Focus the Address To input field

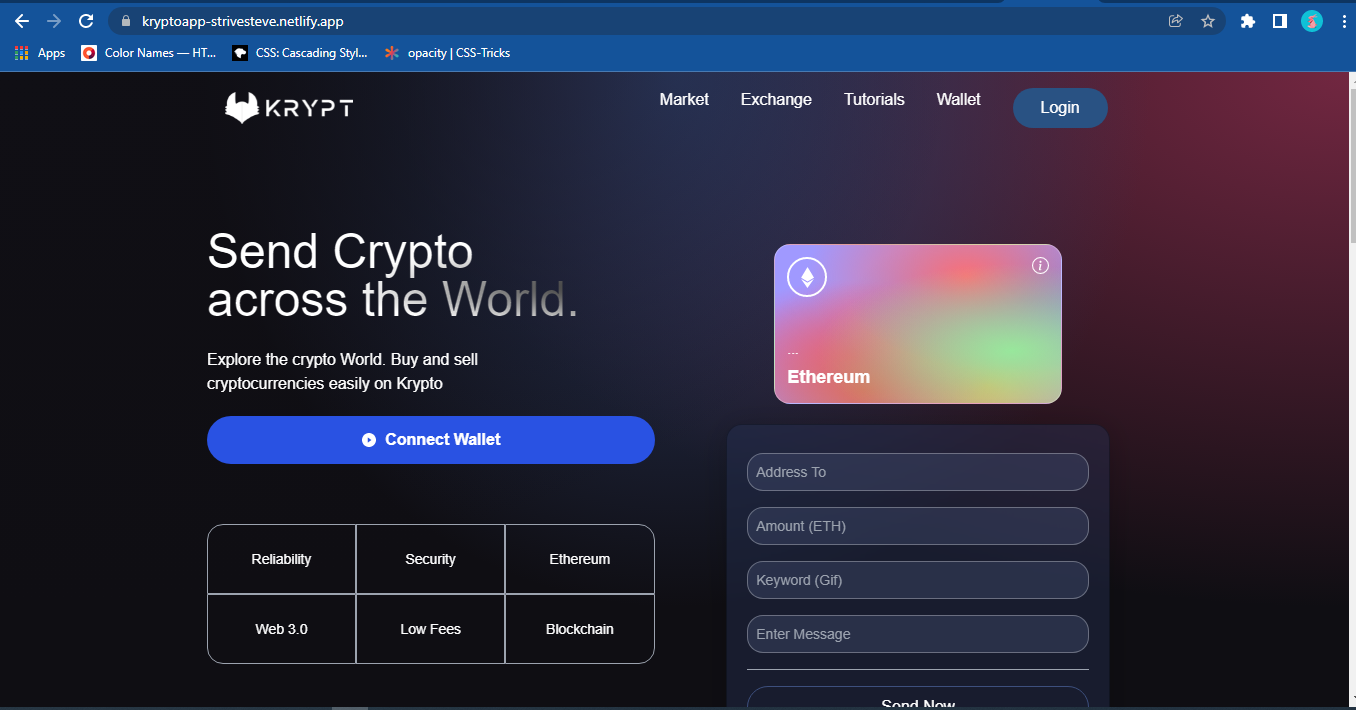coord(918,472)
